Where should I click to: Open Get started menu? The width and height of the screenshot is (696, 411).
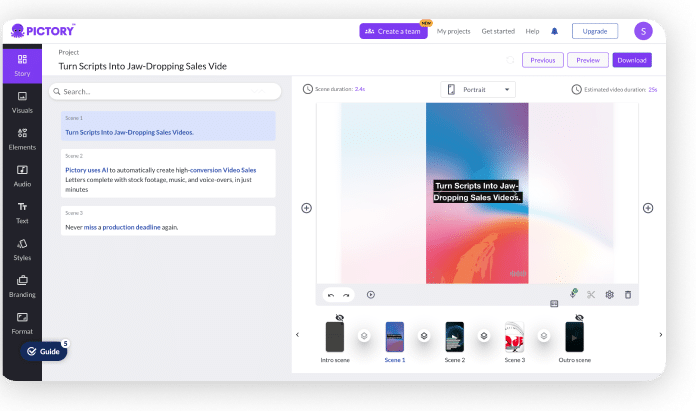coord(498,31)
